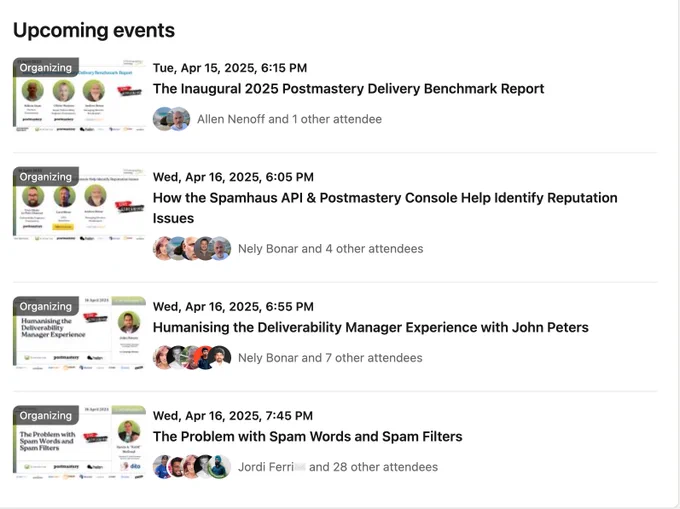This screenshot has height=509, width=680.
Task: Click attendee avatar stack for John Peters event
Action: click(192, 358)
